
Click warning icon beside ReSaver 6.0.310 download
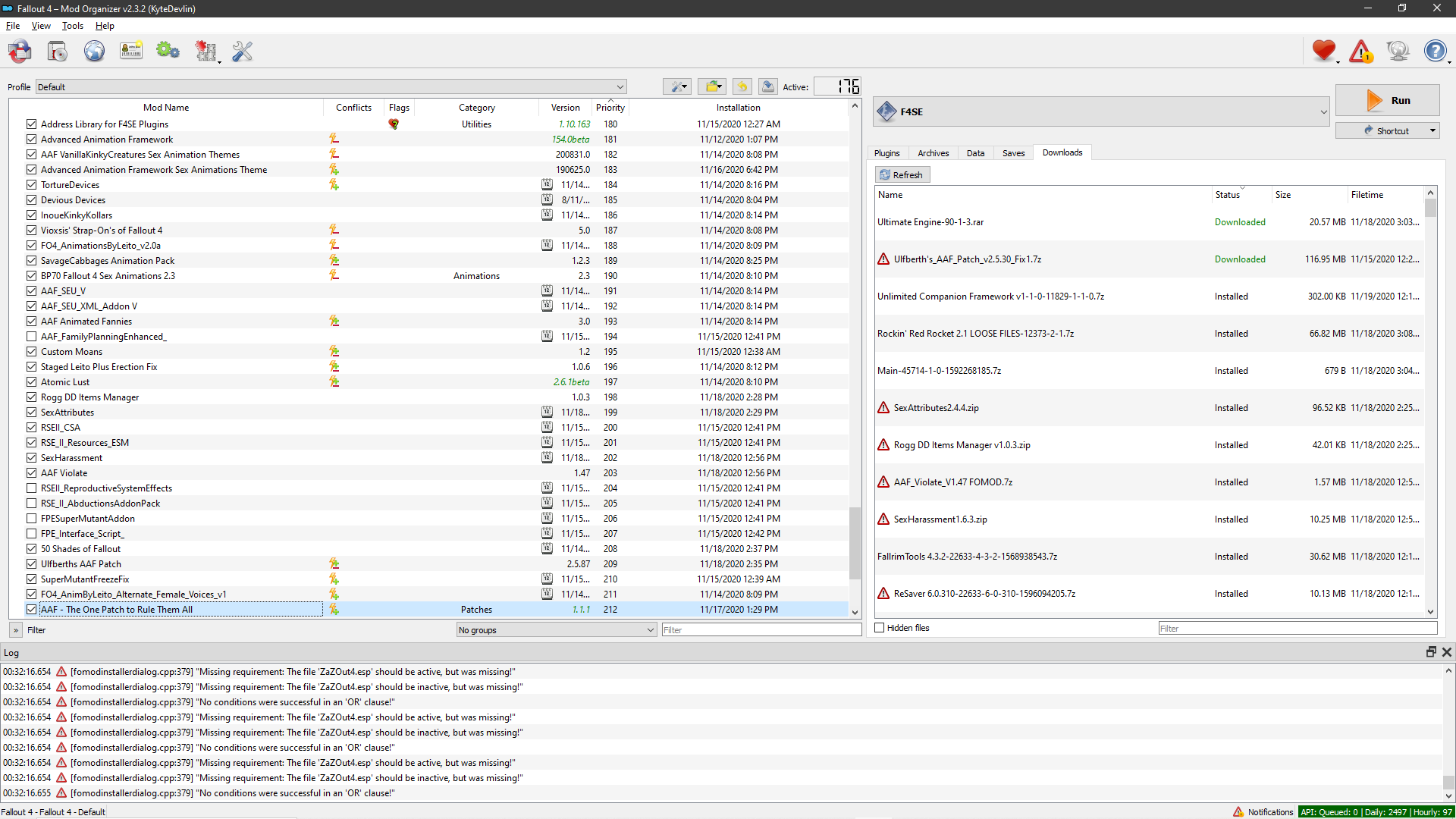pos(883,594)
